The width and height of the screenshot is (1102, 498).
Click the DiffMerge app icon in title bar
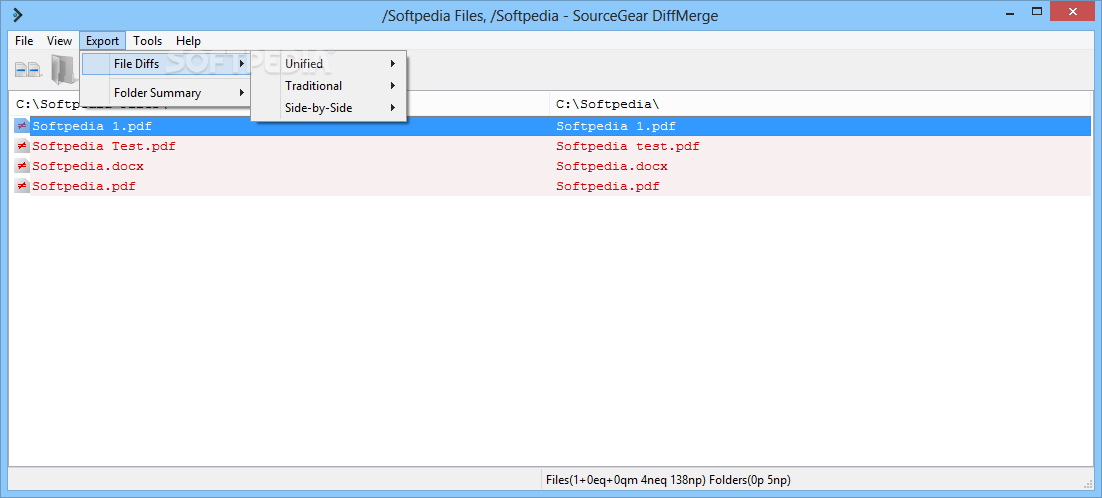[18, 13]
